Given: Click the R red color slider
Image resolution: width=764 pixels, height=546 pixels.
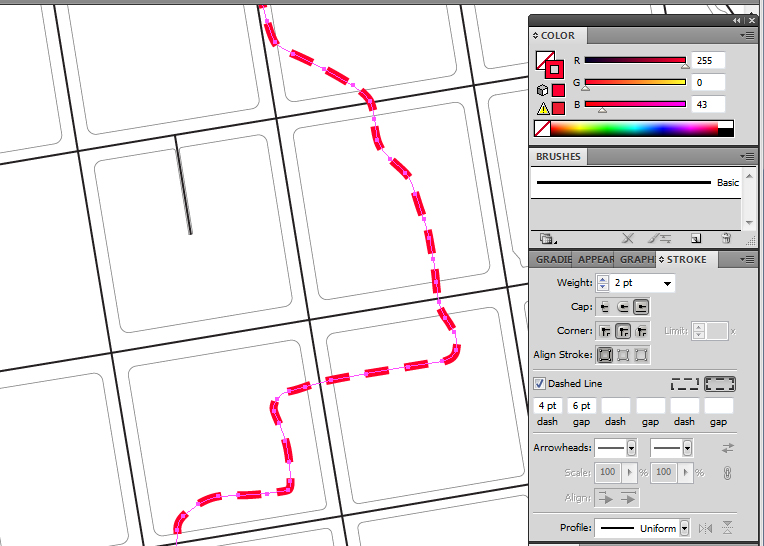Looking at the screenshot, I should [635, 60].
